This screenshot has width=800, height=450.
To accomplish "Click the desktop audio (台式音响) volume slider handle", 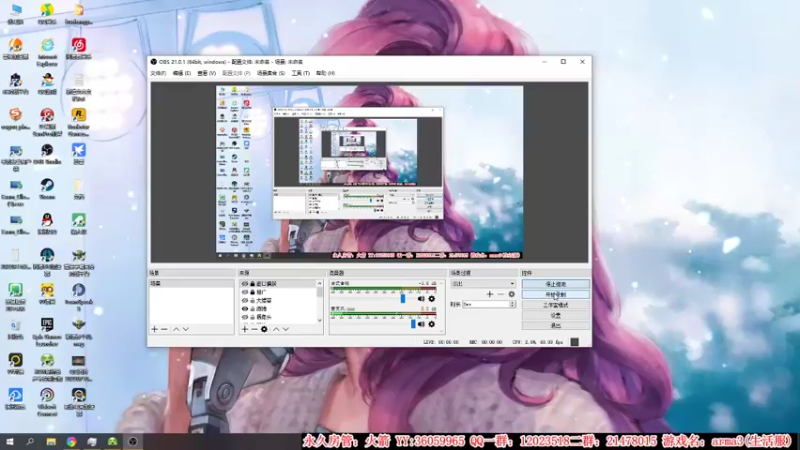I will click(x=403, y=298).
